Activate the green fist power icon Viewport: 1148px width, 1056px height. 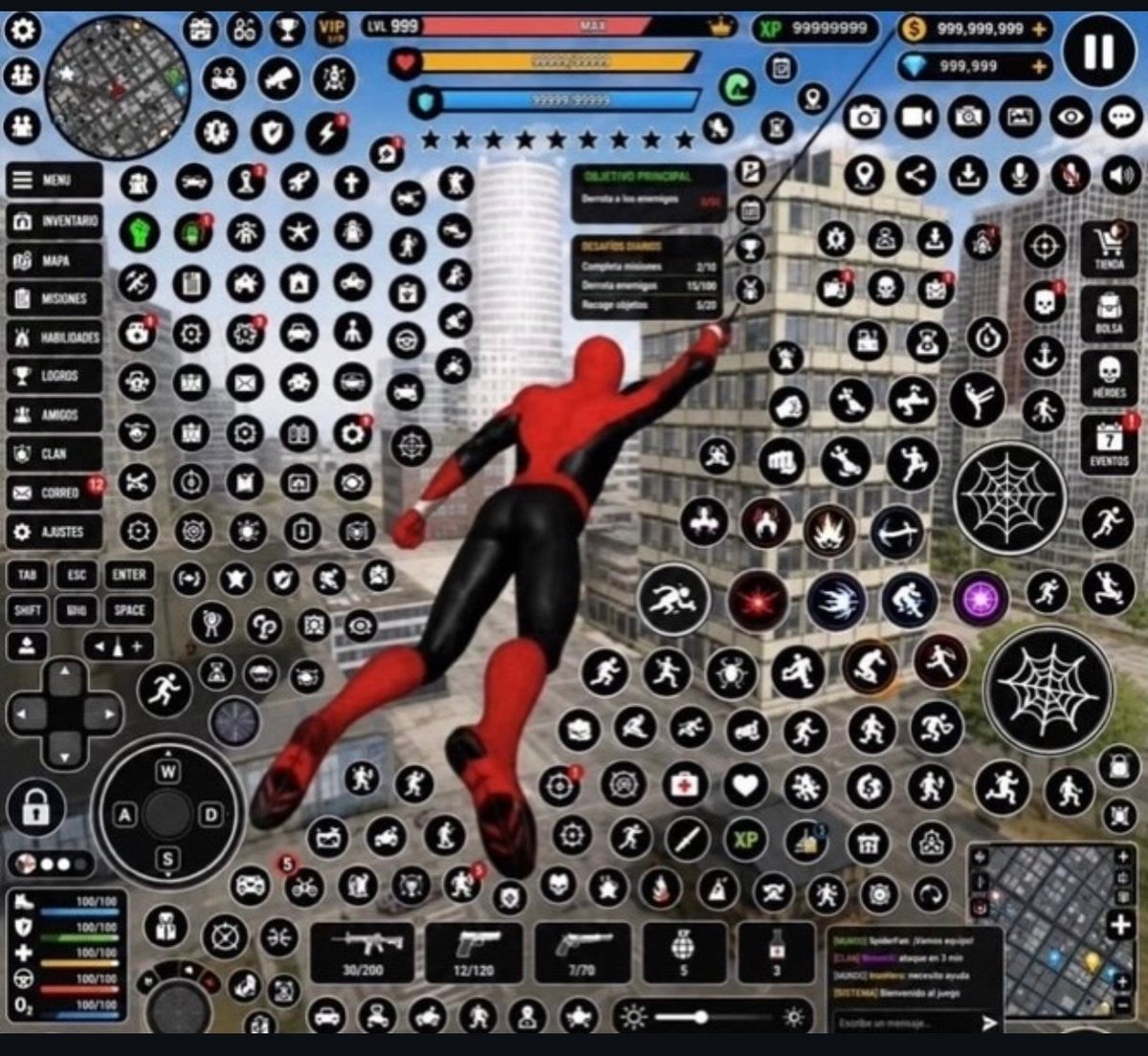(140, 232)
